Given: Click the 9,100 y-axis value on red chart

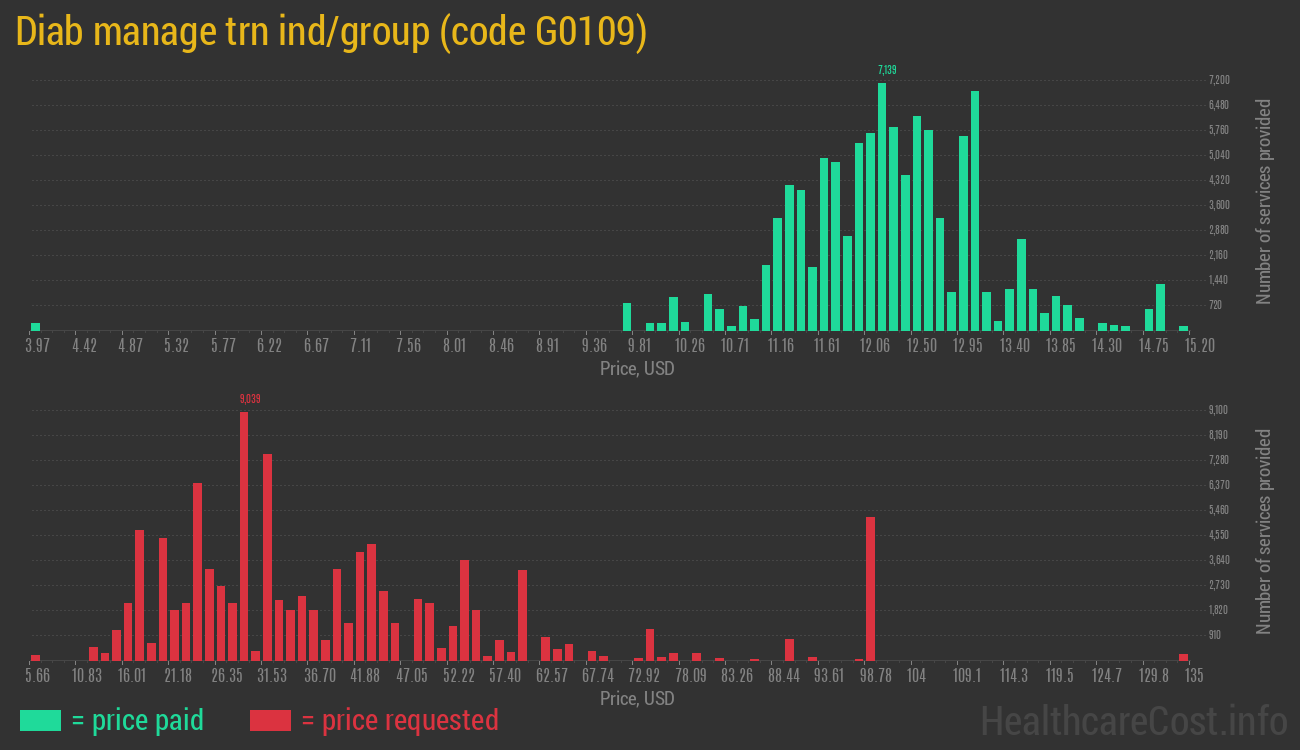Looking at the screenshot, I should [x=1219, y=410].
